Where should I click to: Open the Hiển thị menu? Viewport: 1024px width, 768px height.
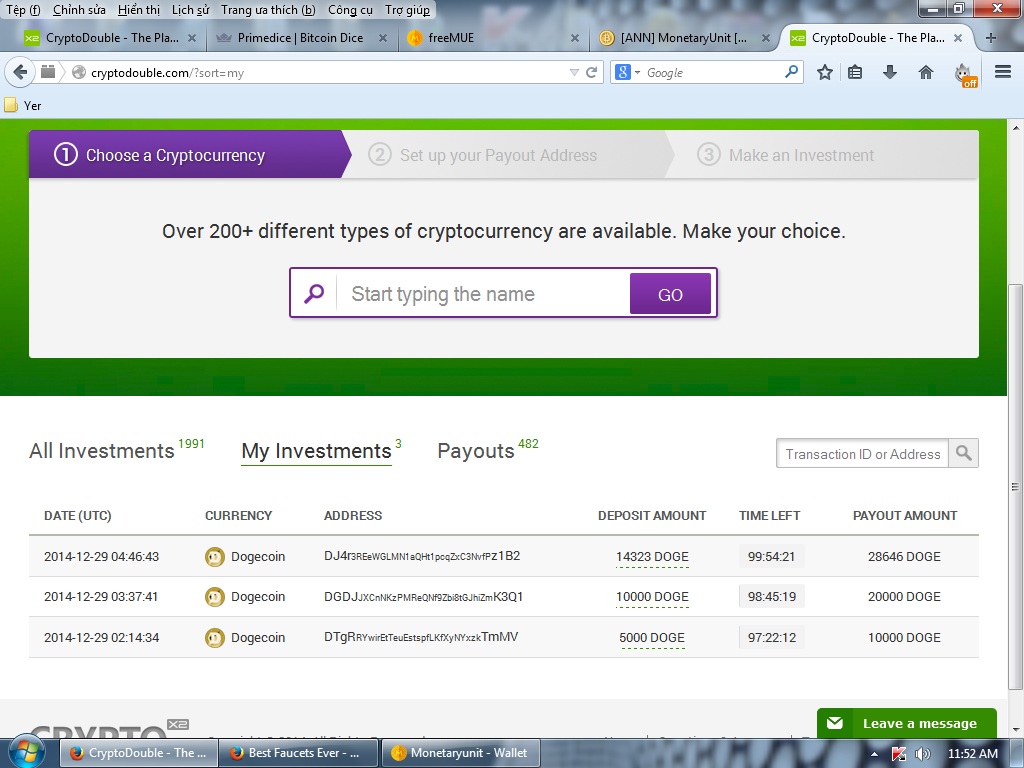[x=138, y=10]
